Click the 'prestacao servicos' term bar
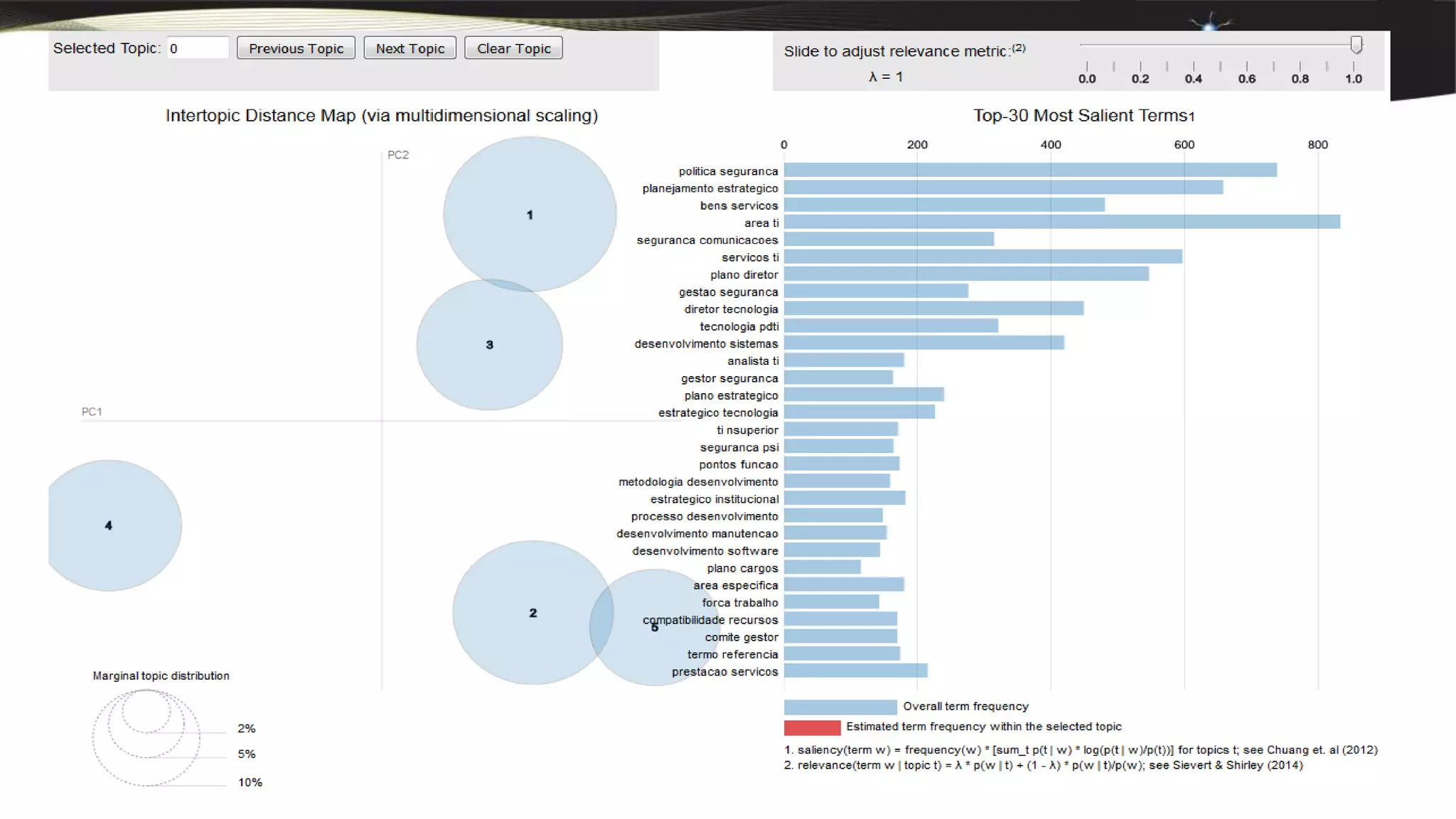The width and height of the screenshot is (1456, 819). (855, 671)
